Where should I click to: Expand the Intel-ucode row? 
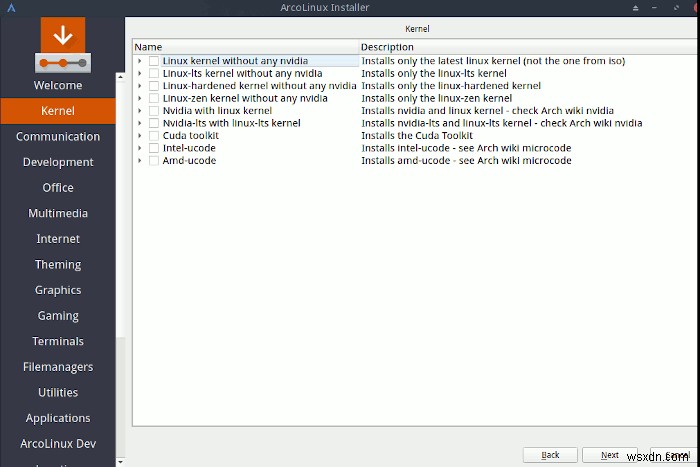(x=140, y=148)
